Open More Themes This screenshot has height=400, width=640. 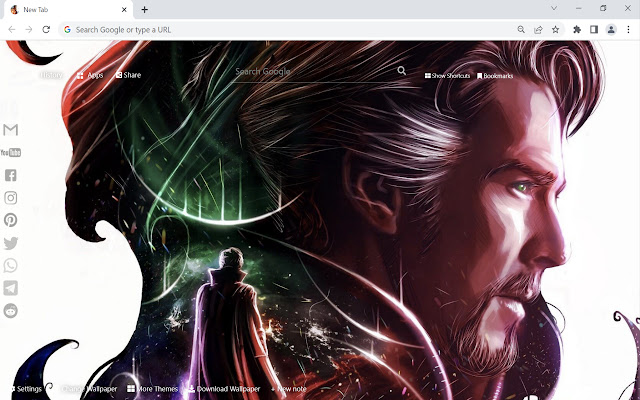152,389
